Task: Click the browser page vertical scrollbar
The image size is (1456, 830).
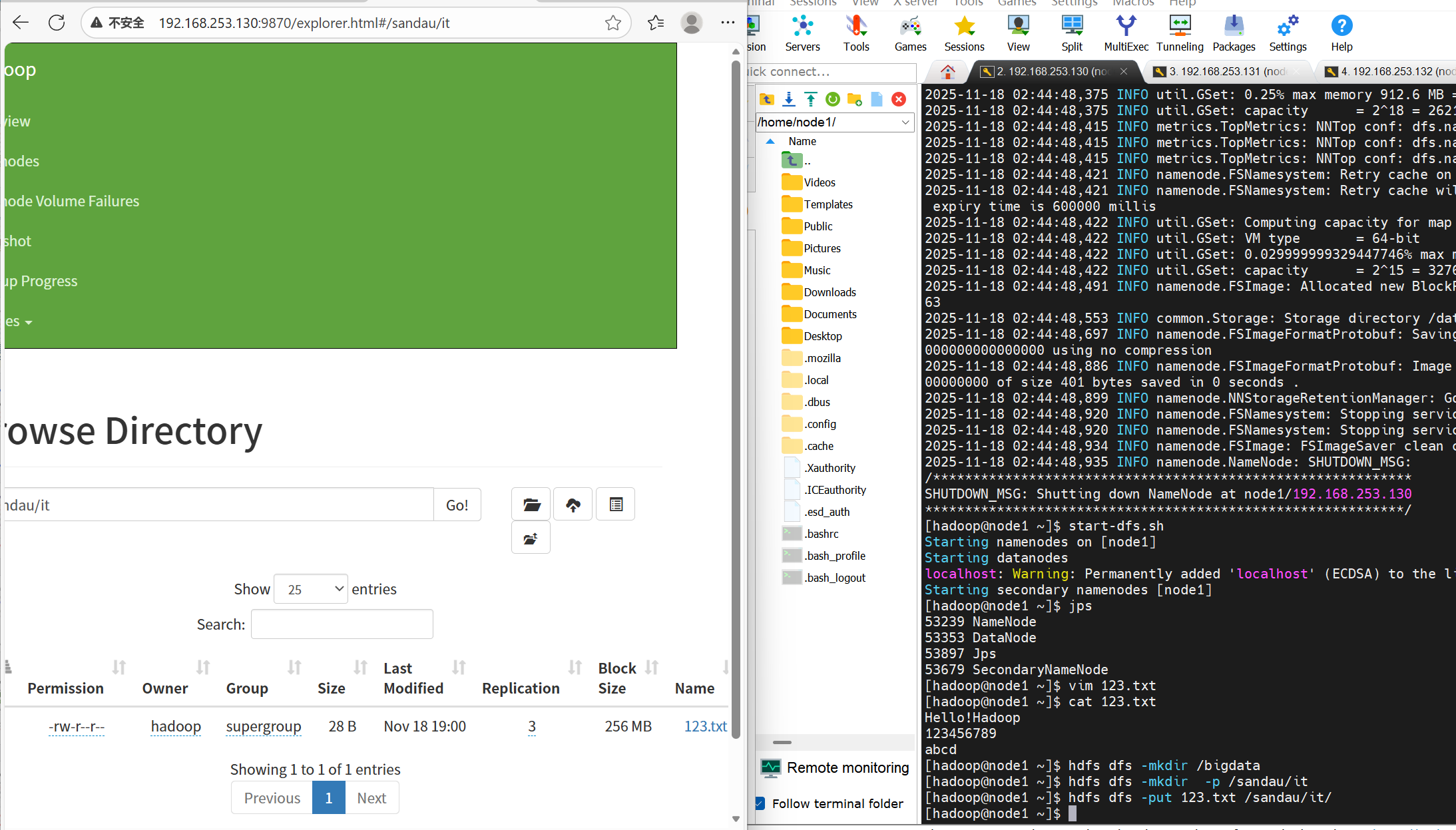Action: 736,399
